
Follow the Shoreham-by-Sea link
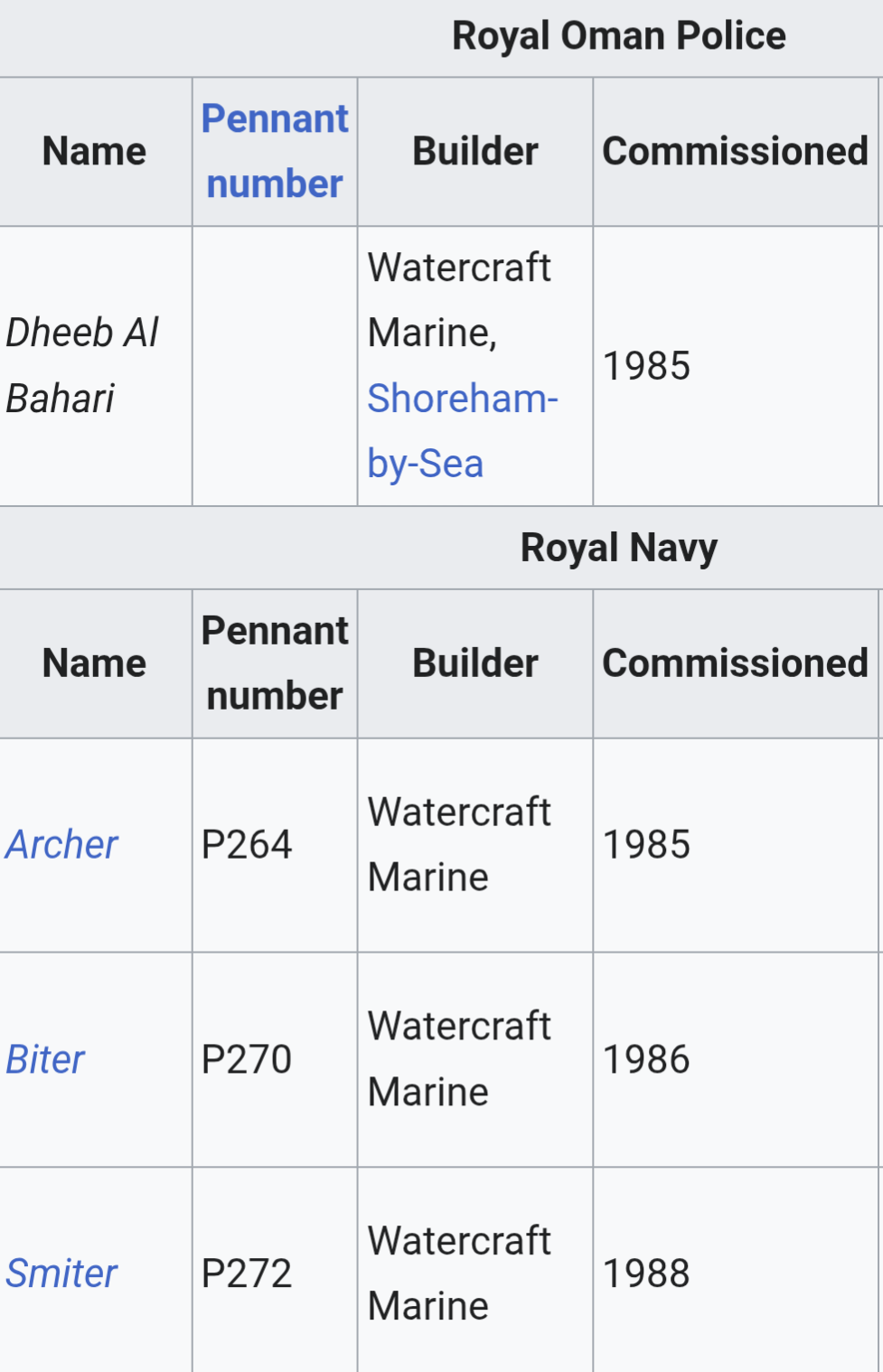(462, 430)
